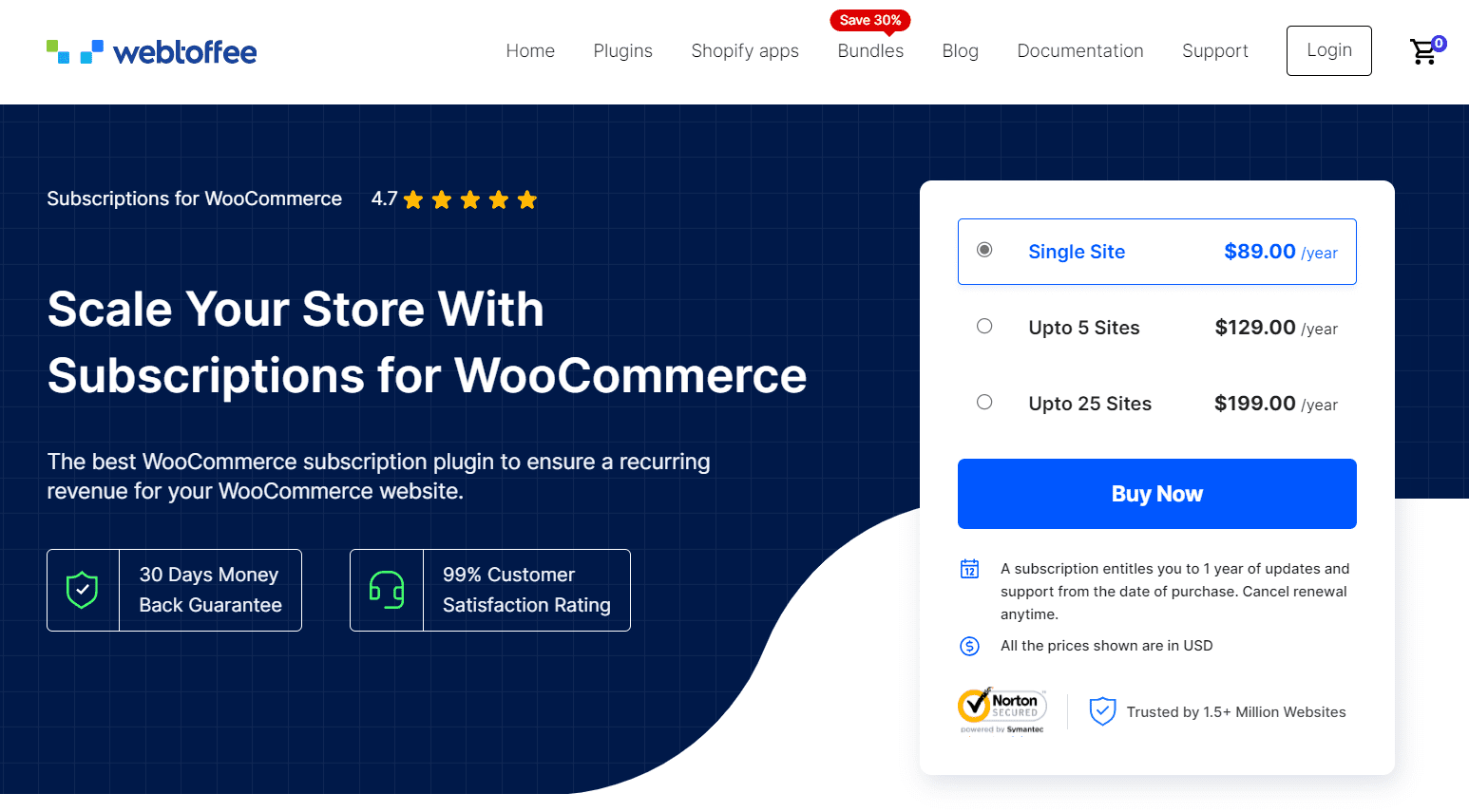The height and width of the screenshot is (812, 1469).
Task: Click the headset customer satisfaction icon
Action: [x=387, y=590]
